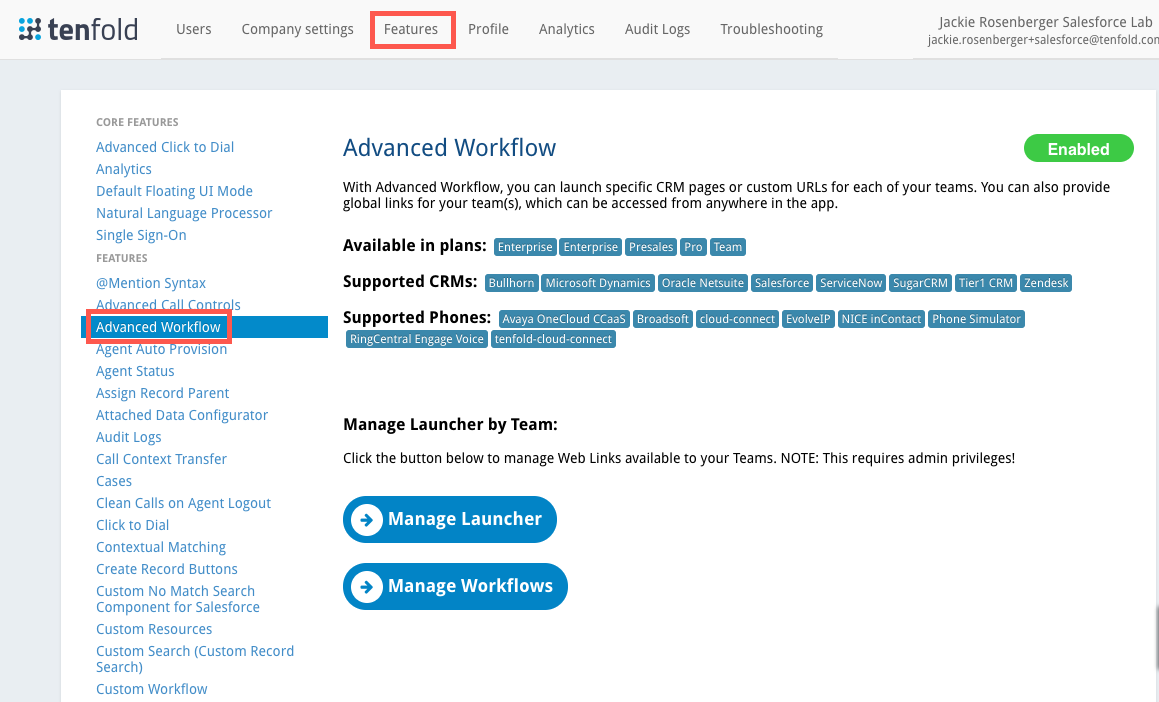Click the Phone Simulator badge
This screenshot has height=702, width=1159.
point(976,318)
